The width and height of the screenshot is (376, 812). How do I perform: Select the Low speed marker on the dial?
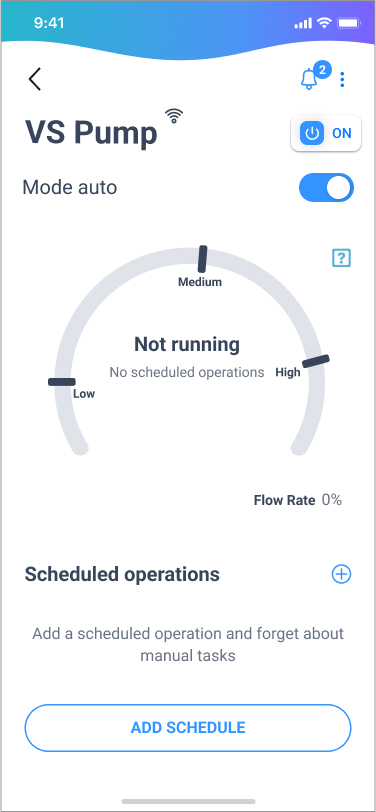tap(62, 382)
